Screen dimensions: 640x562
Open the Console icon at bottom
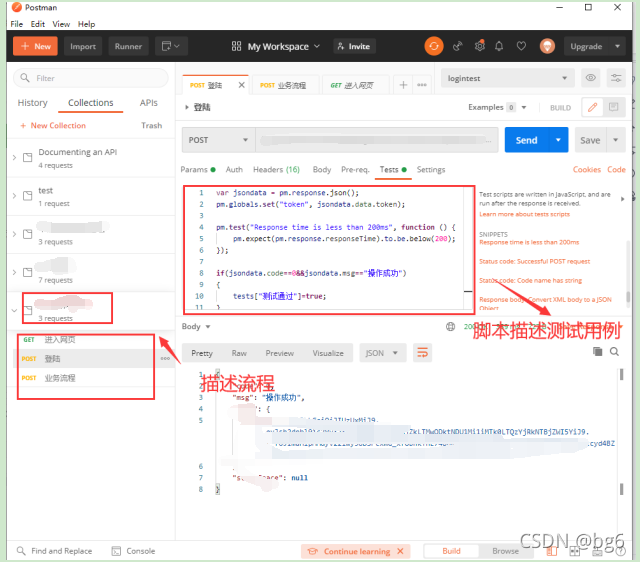pos(116,551)
